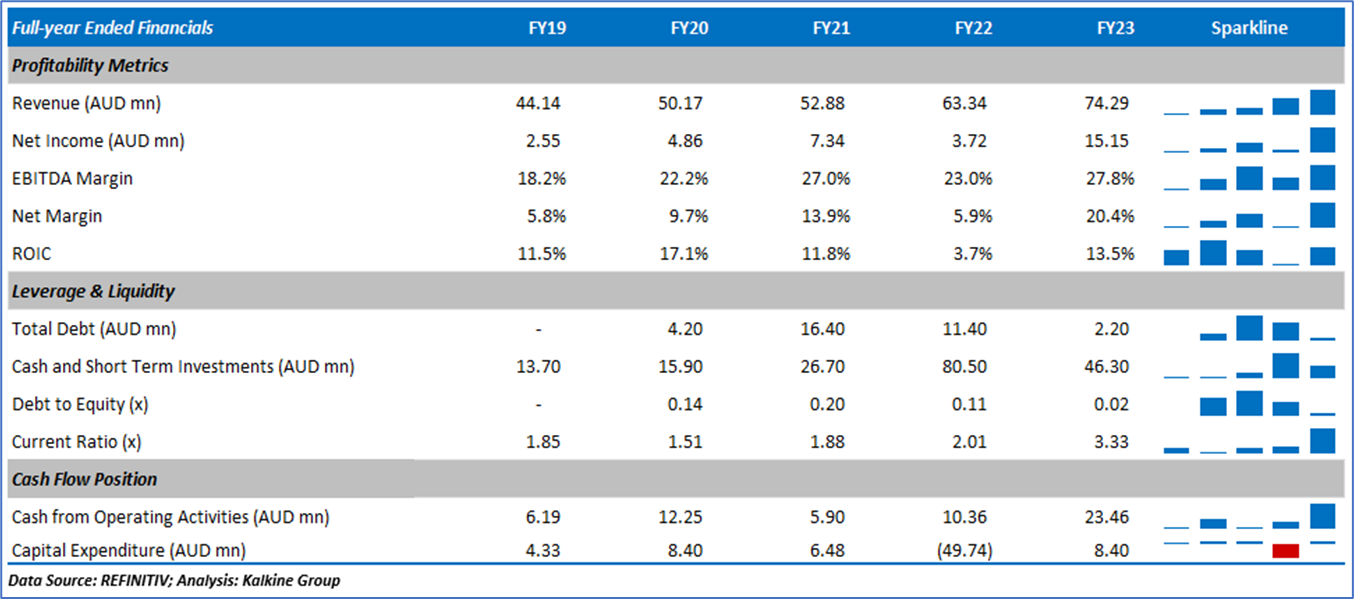Select the FY23 column header
Viewport: 1354px width, 599px height.
(1115, 28)
